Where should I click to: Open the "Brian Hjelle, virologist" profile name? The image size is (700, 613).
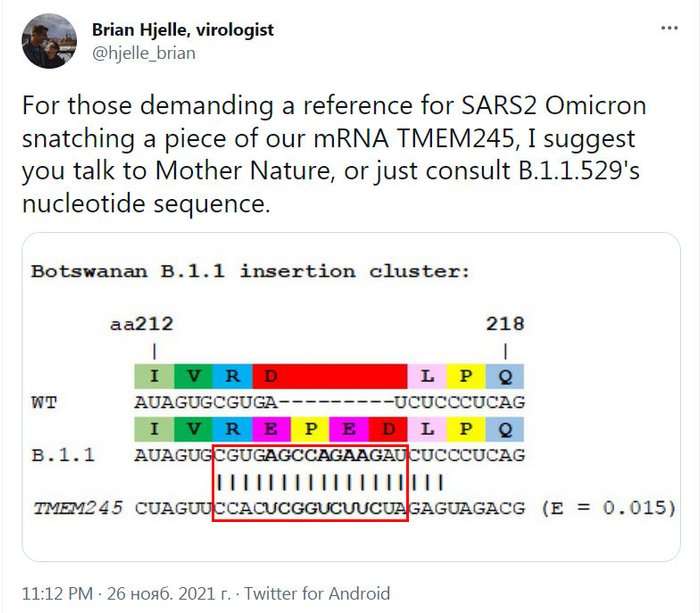(x=182, y=30)
